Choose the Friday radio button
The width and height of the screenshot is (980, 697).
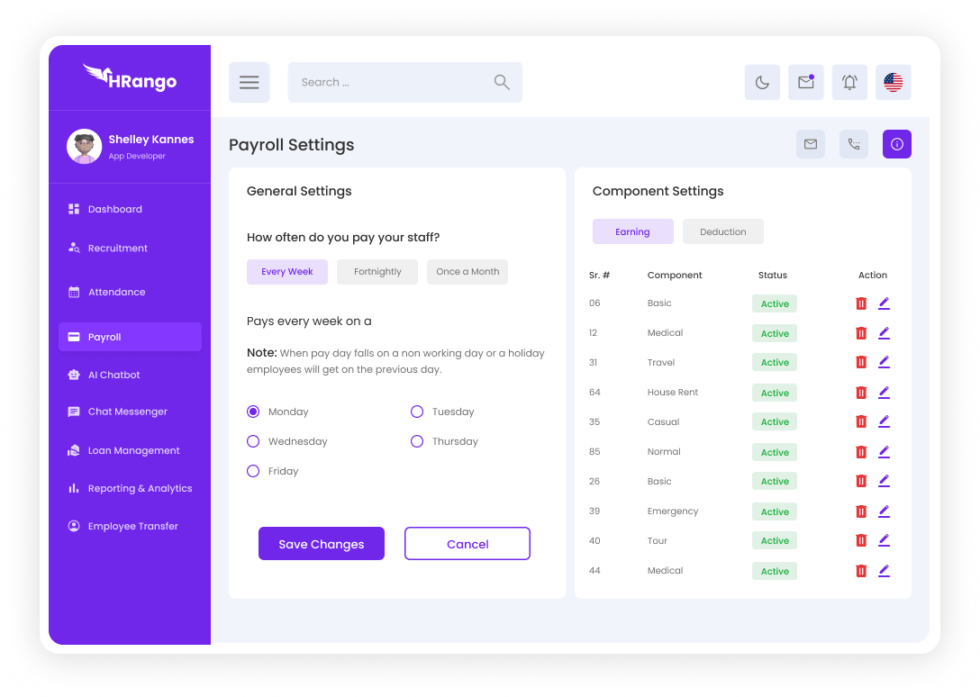pyautogui.click(x=253, y=471)
